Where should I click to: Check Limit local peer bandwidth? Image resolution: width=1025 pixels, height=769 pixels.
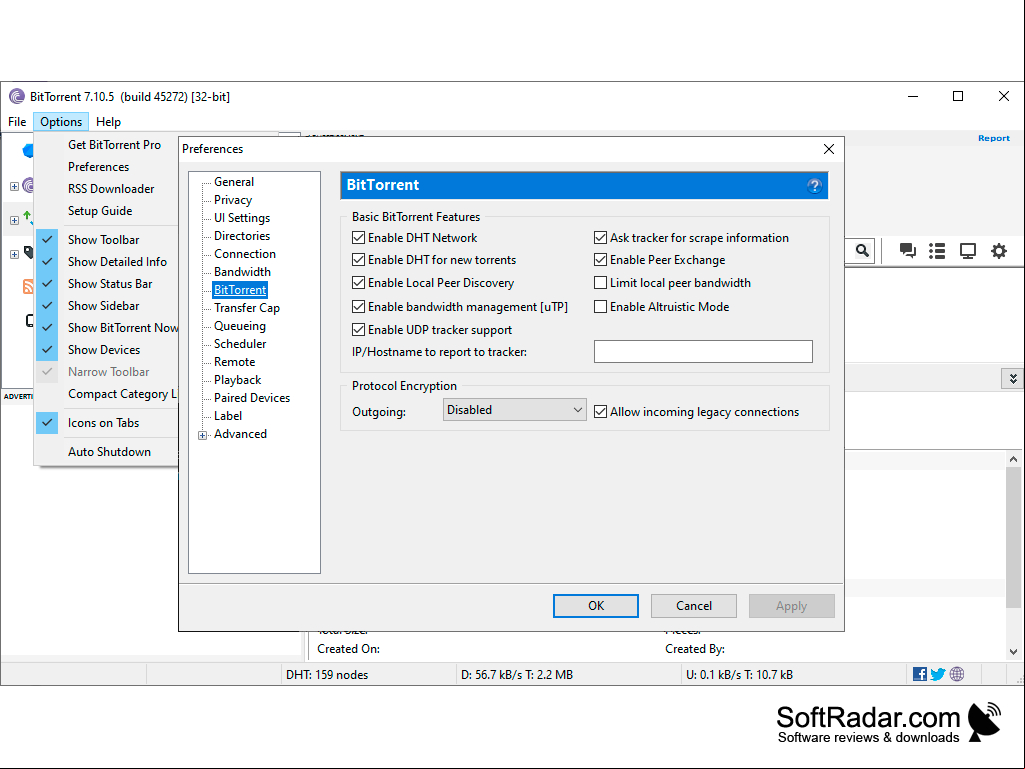click(x=600, y=282)
